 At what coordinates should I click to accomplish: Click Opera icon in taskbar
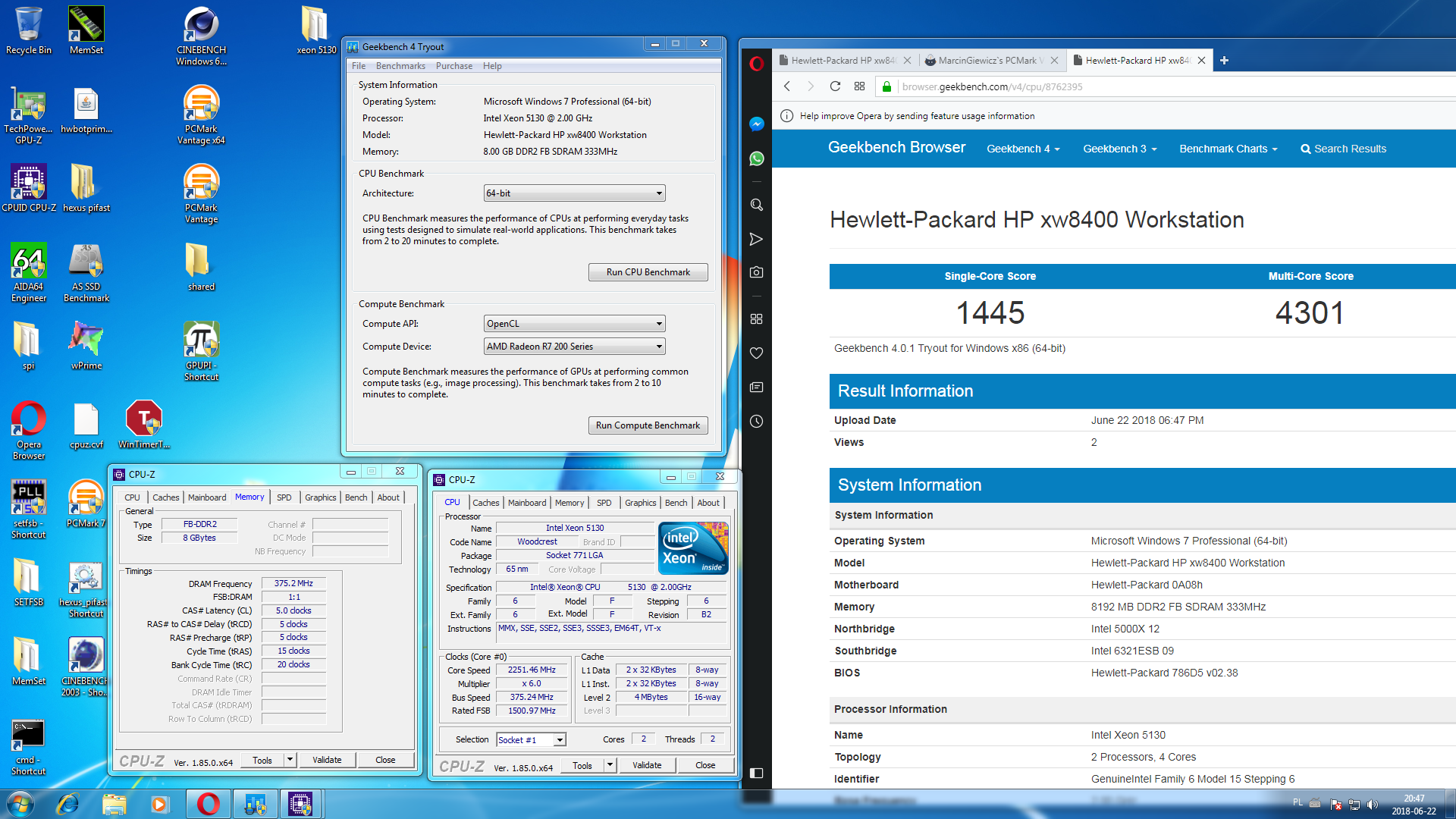[x=208, y=803]
